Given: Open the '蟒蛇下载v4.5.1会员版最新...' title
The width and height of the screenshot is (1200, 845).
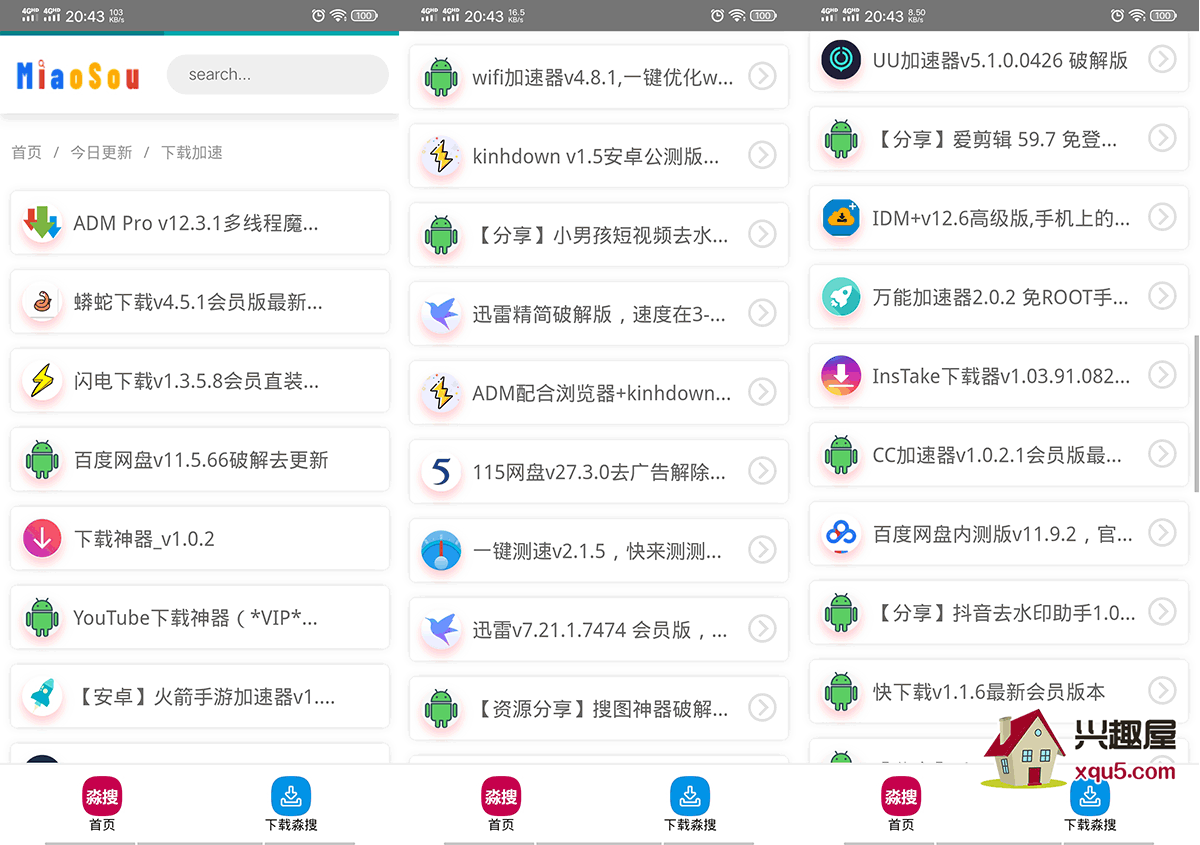Looking at the screenshot, I should pyautogui.click(x=198, y=302).
